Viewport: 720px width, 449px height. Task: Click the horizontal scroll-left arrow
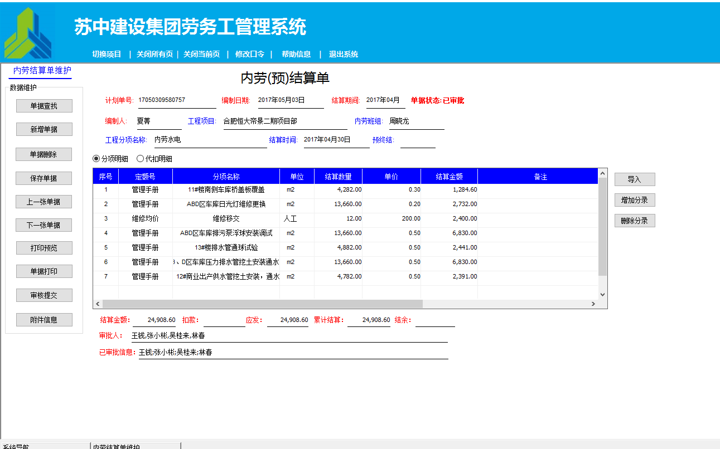(98, 304)
